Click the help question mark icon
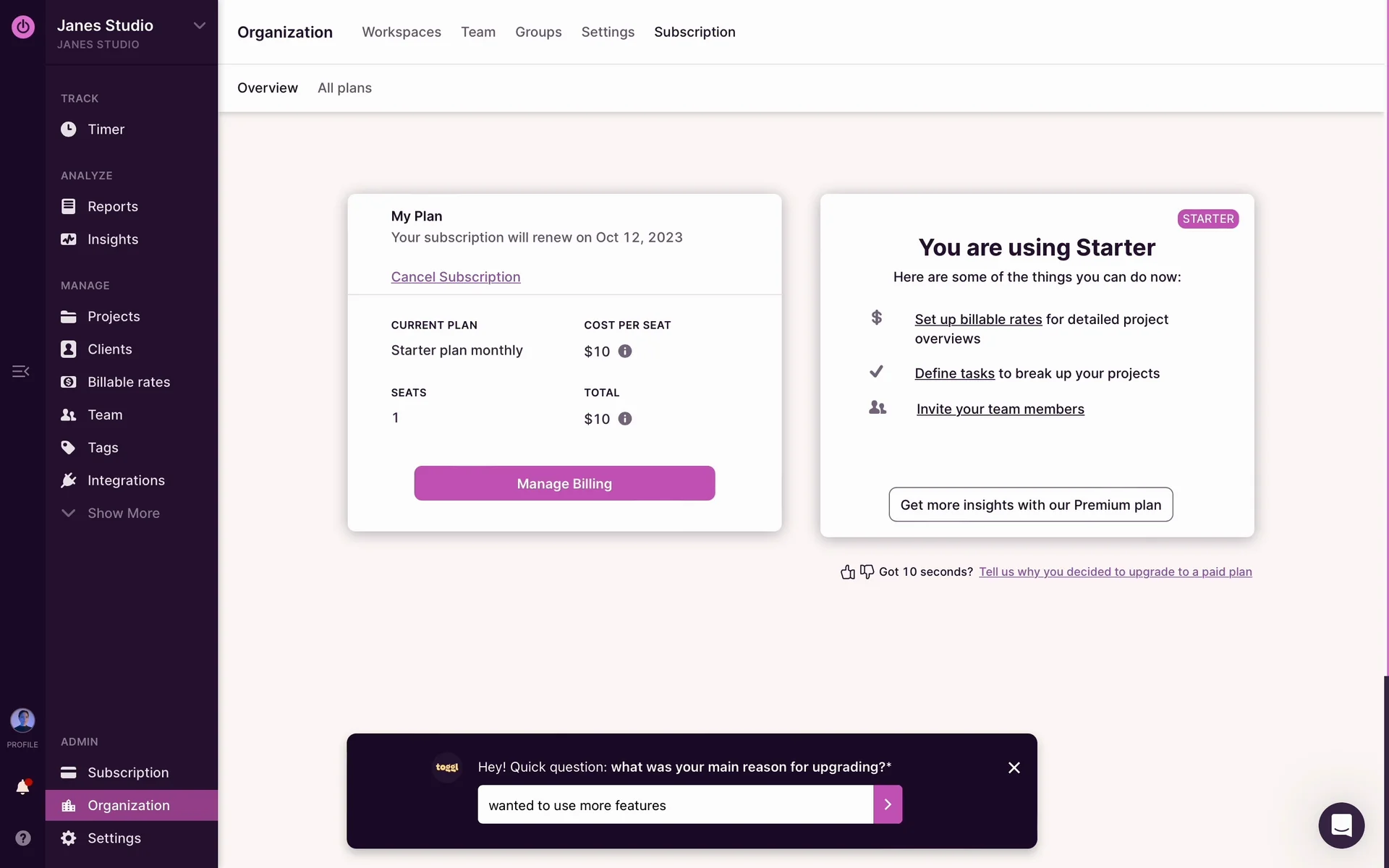This screenshot has height=868, width=1389. (23, 838)
